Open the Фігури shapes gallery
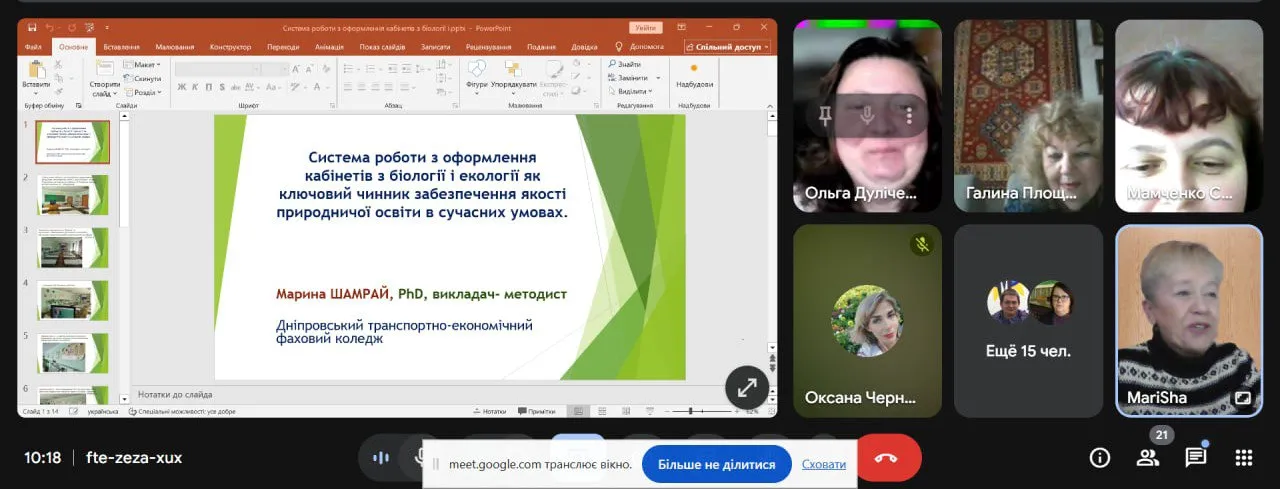1280x489 pixels. coord(477,74)
